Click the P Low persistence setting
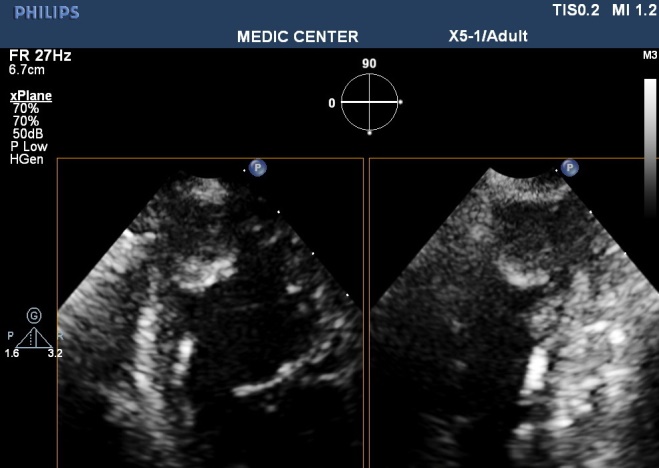The height and width of the screenshot is (468, 659). [x=29, y=145]
